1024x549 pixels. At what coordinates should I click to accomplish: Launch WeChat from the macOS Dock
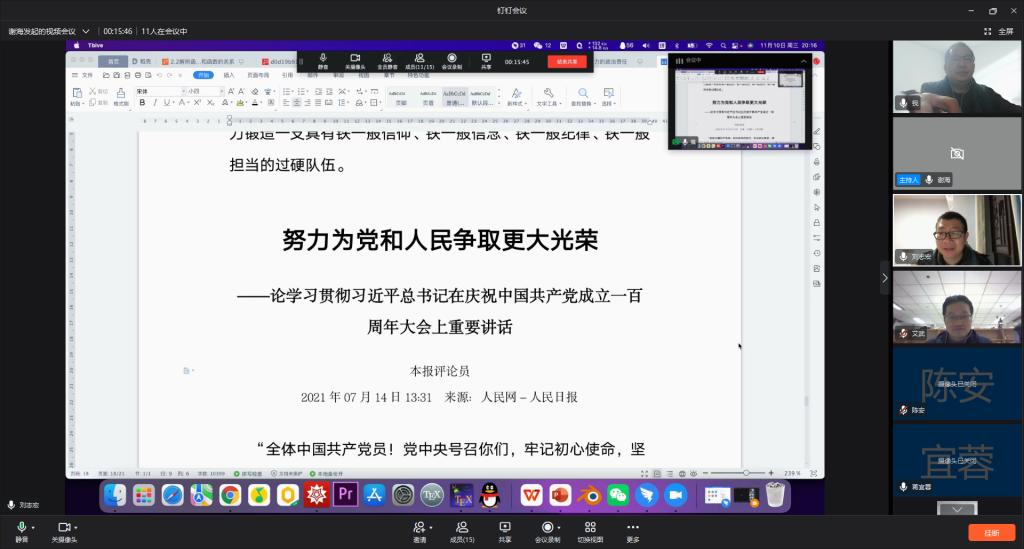pyautogui.click(x=618, y=494)
